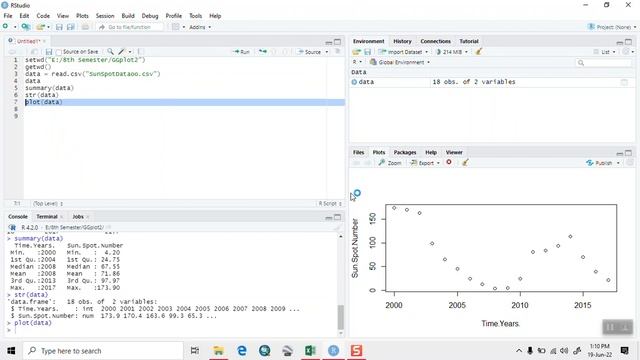Click the Create a Project icon
The width and height of the screenshot is (640, 360).
coord(26,27)
